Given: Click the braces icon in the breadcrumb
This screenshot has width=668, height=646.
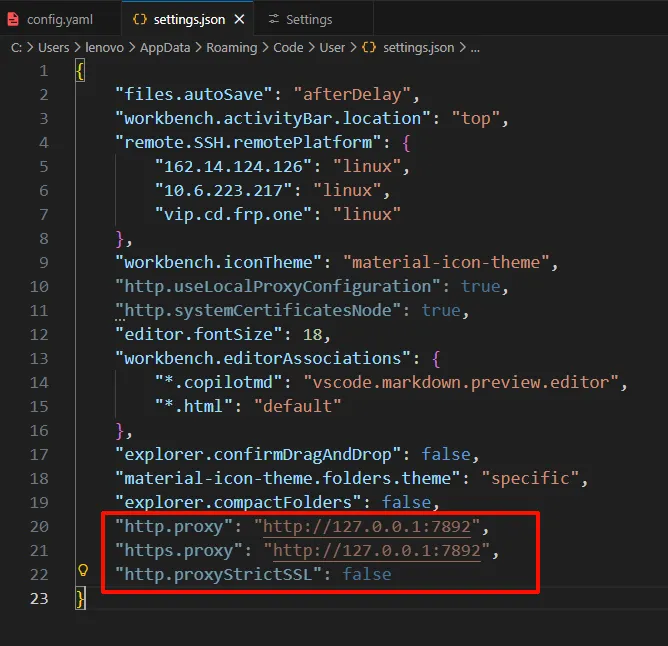Looking at the screenshot, I should 368,46.
